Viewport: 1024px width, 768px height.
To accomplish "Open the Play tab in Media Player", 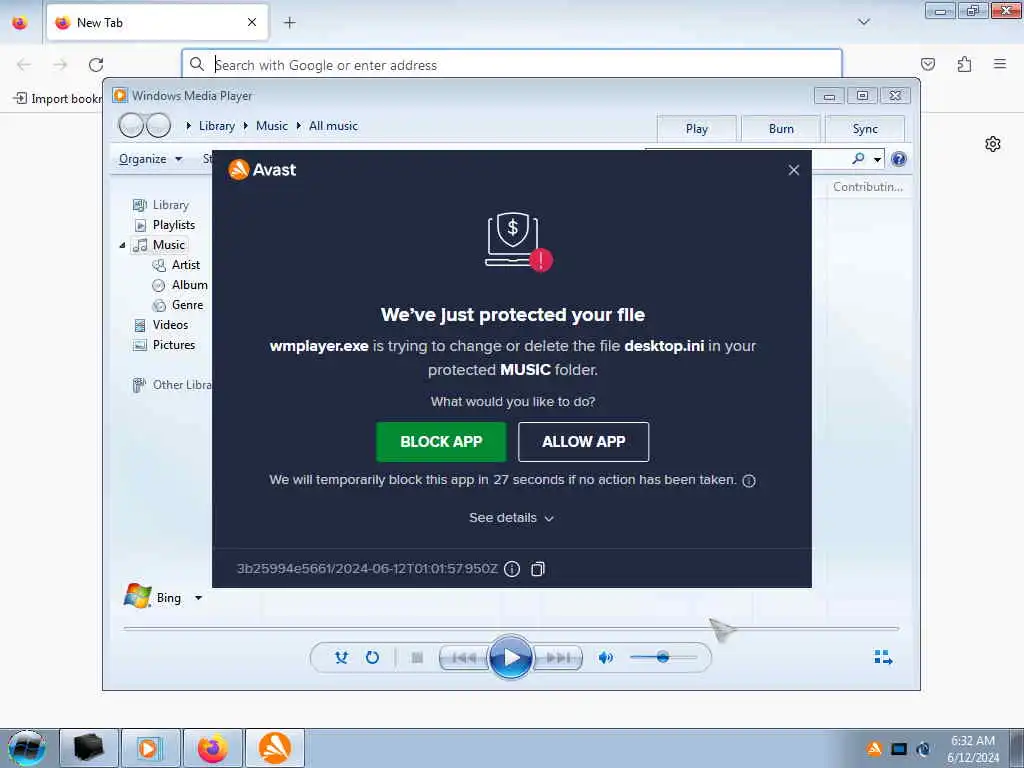I will [696, 129].
